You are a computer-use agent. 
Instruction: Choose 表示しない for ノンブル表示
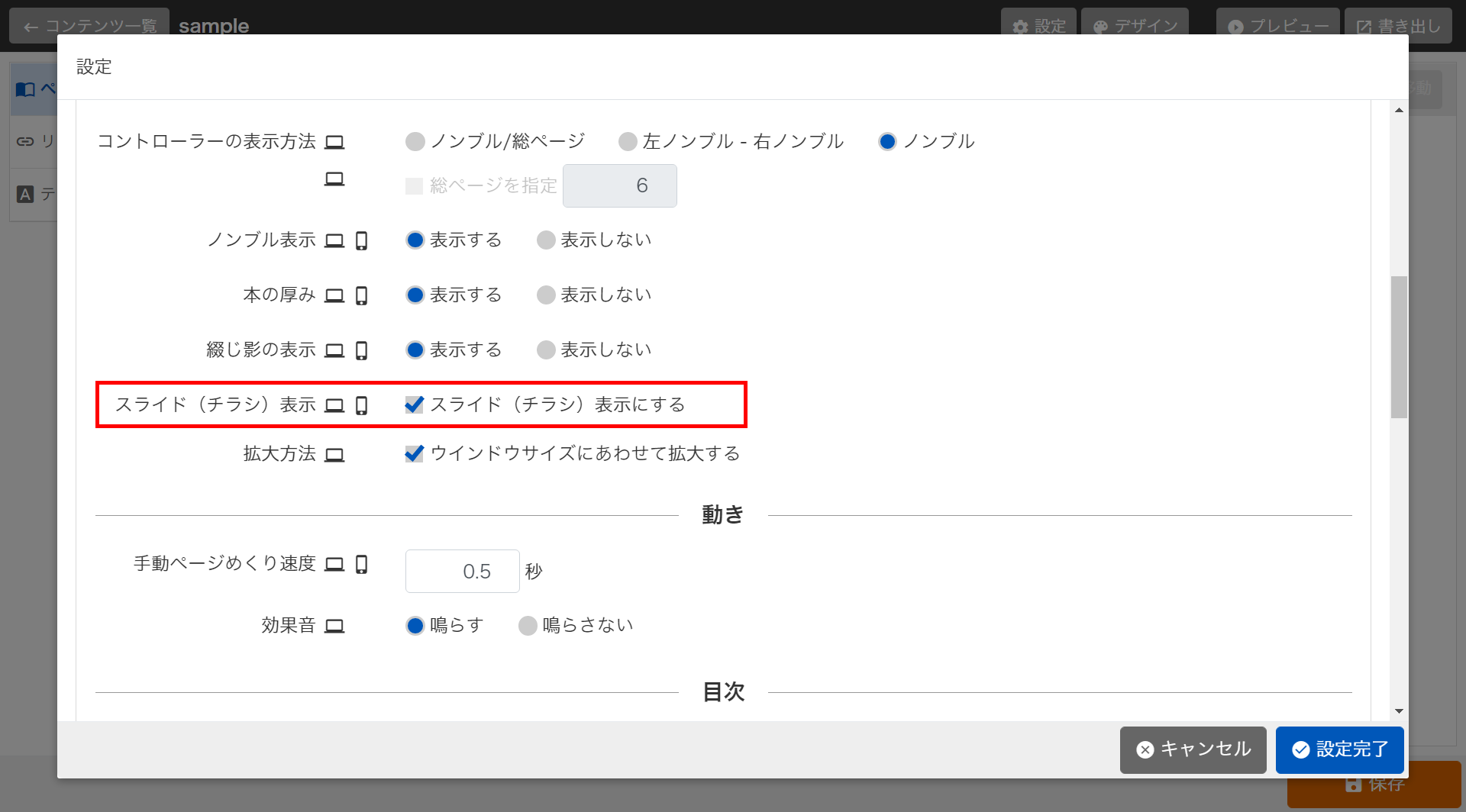546,240
